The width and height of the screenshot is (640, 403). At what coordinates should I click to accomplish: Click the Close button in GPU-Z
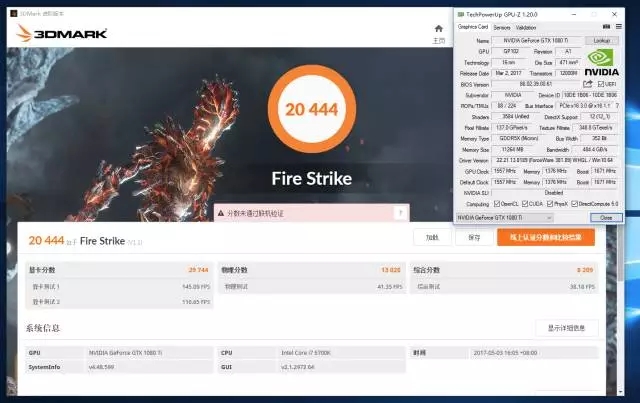click(606, 218)
